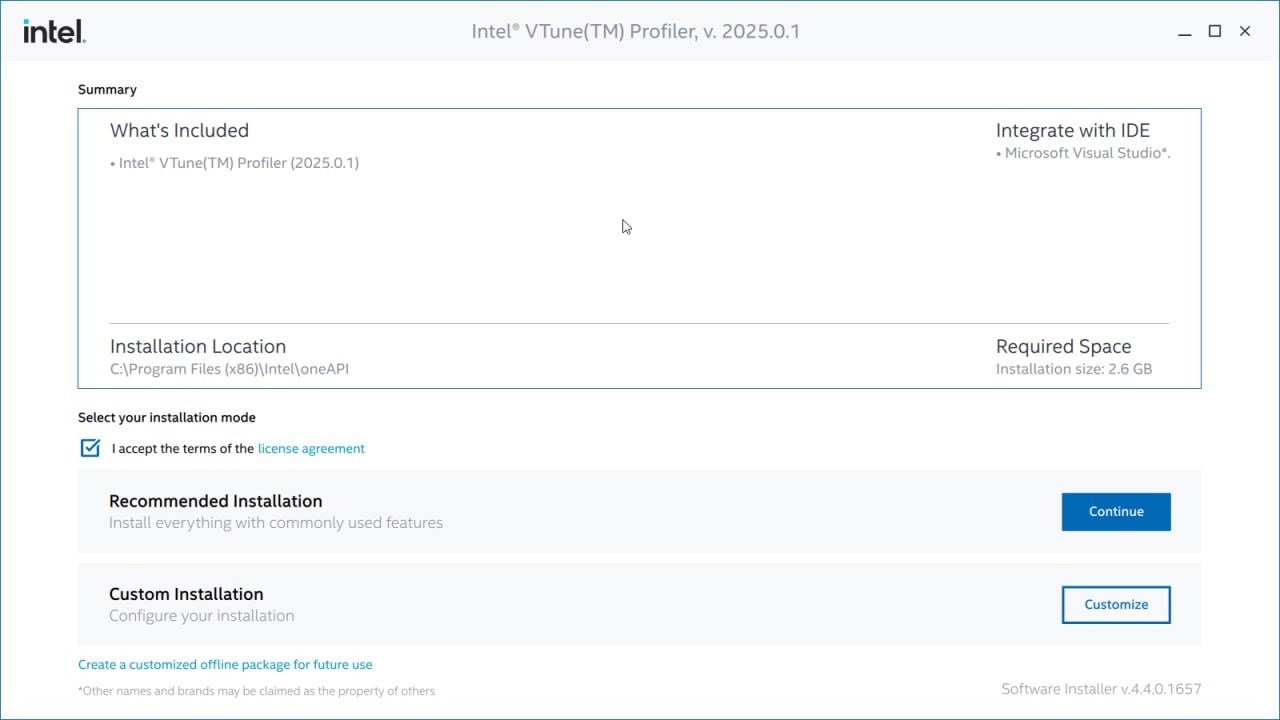Click the Customize button
This screenshot has height=720, width=1280.
click(x=1116, y=604)
